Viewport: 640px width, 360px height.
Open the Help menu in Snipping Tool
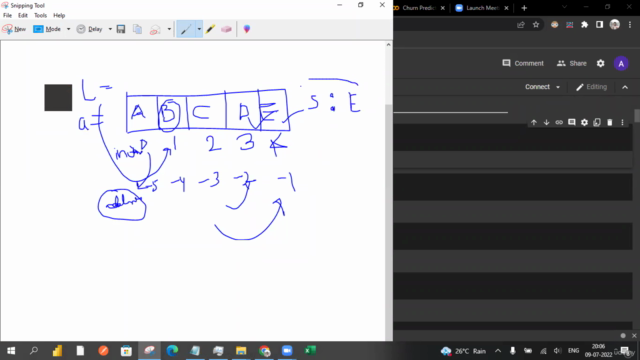tap(59, 16)
